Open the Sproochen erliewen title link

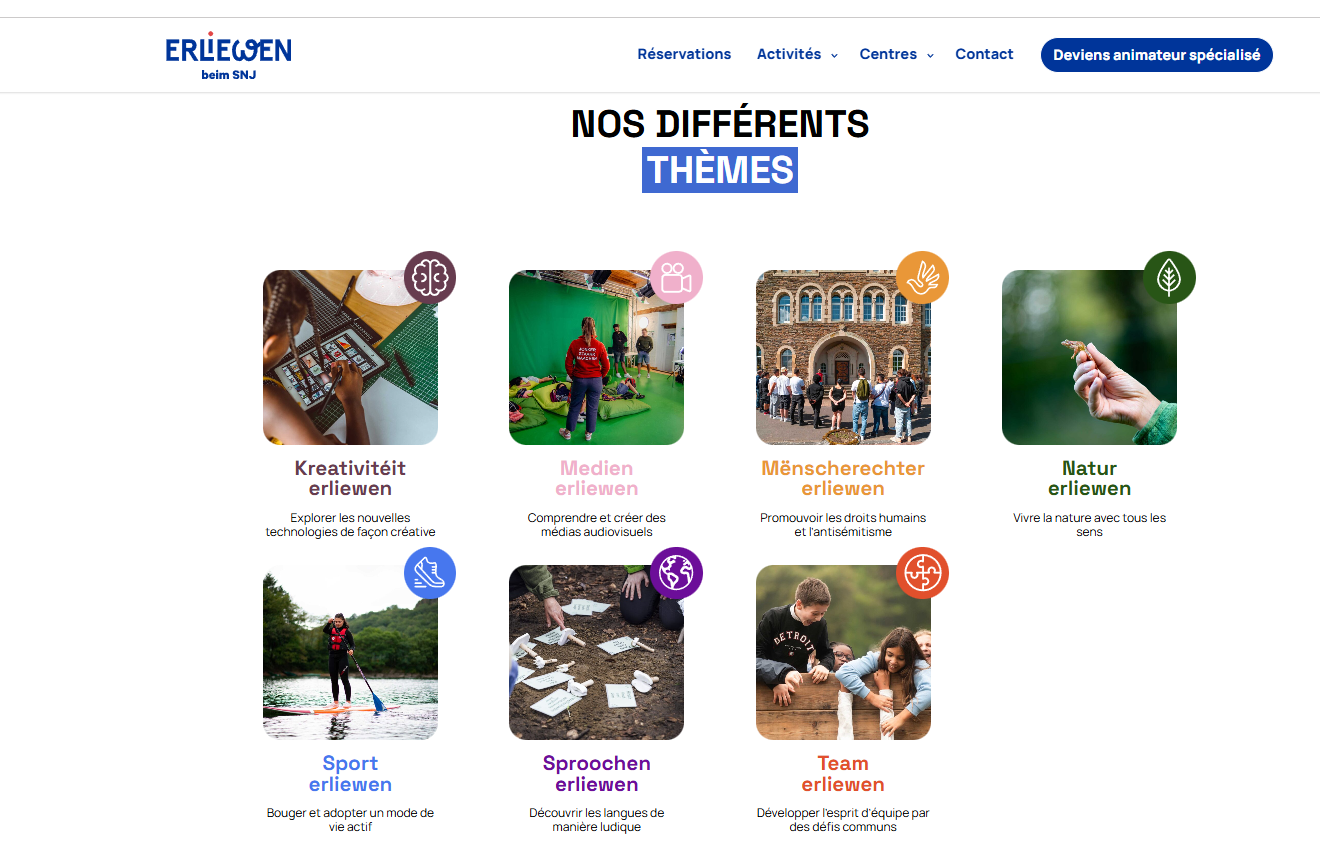pyautogui.click(x=596, y=774)
